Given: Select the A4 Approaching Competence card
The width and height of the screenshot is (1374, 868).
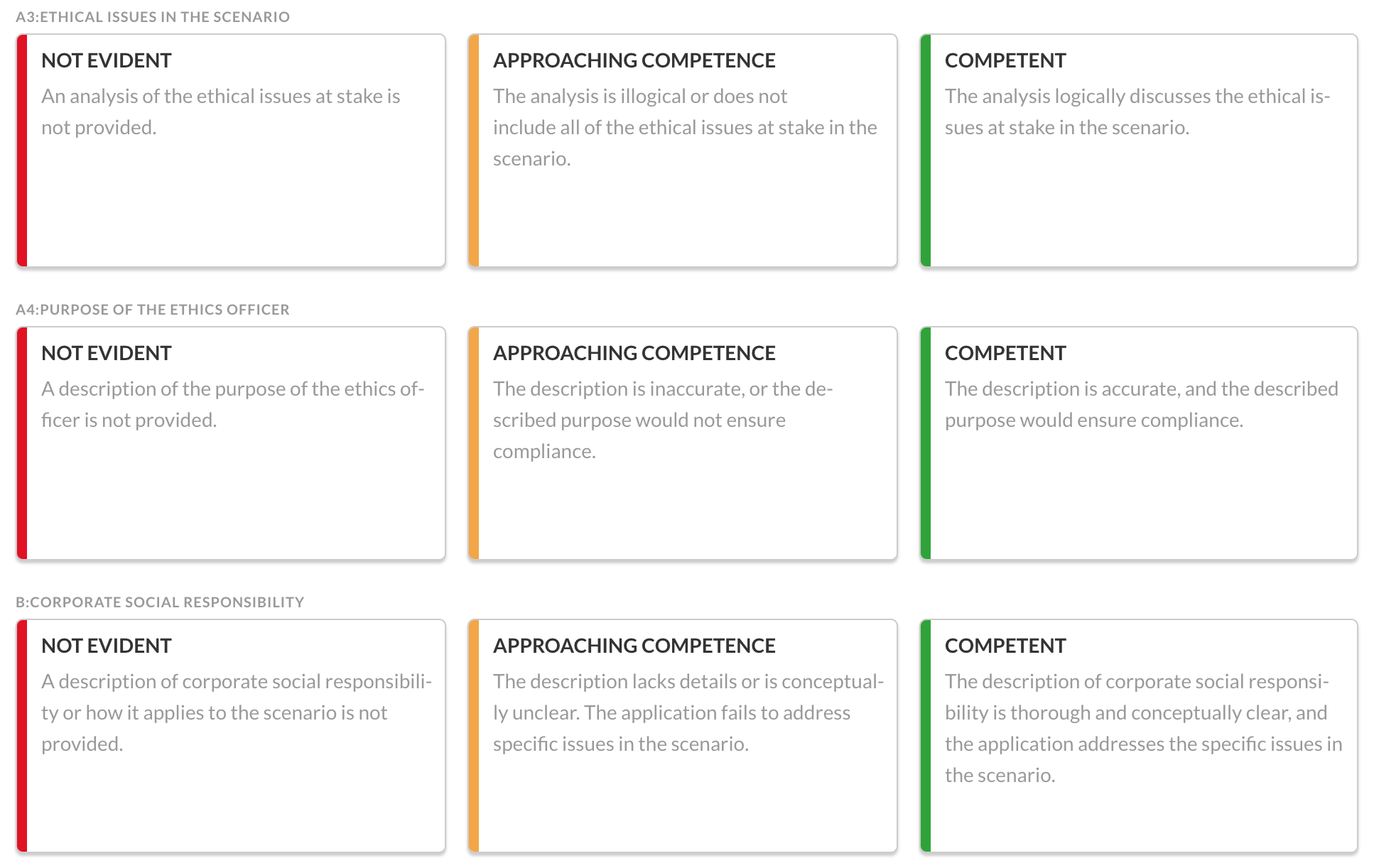Looking at the screenshot, I should pos(683,443).
